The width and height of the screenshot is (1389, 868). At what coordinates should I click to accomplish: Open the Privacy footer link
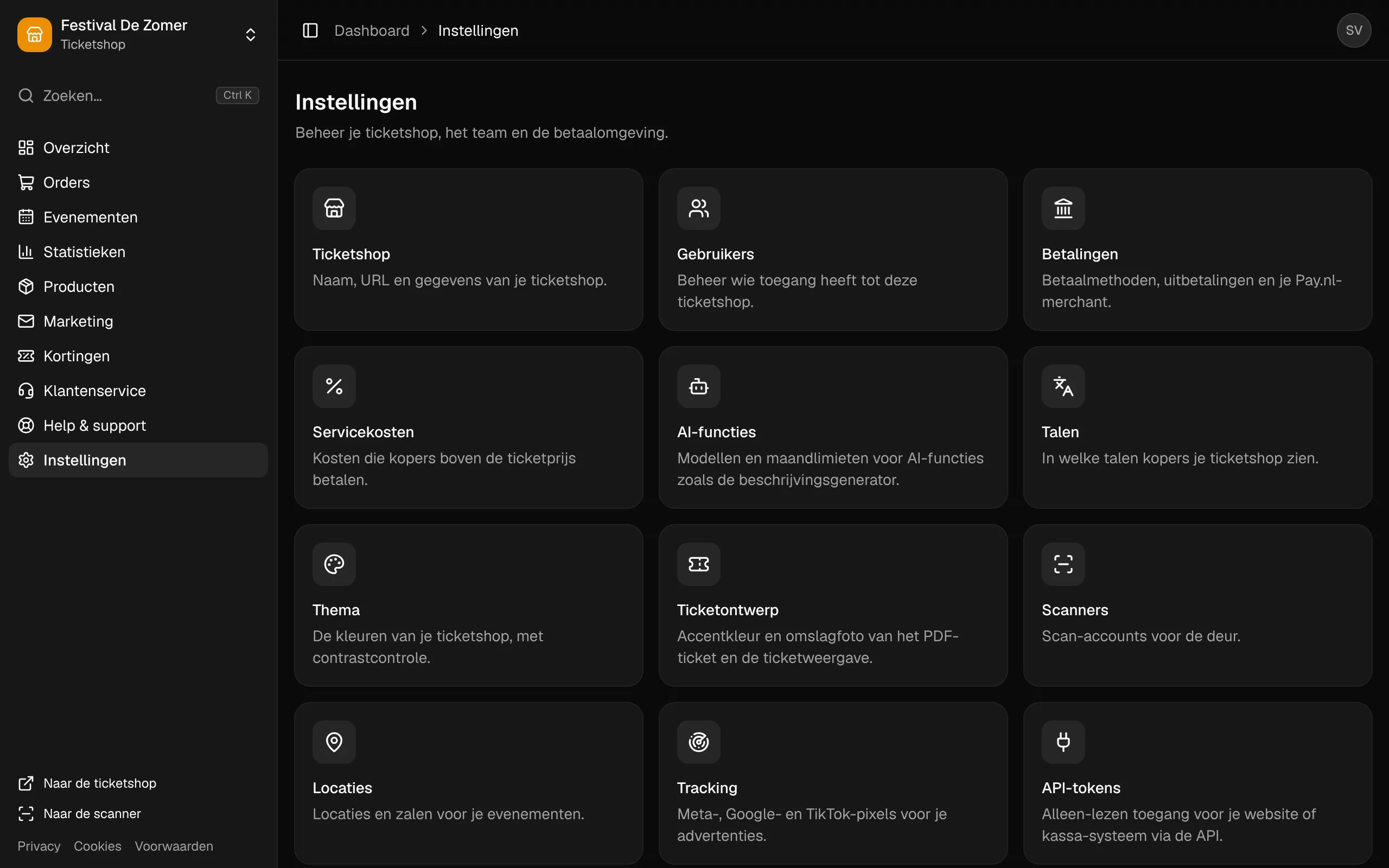click(x=39, y=846)
